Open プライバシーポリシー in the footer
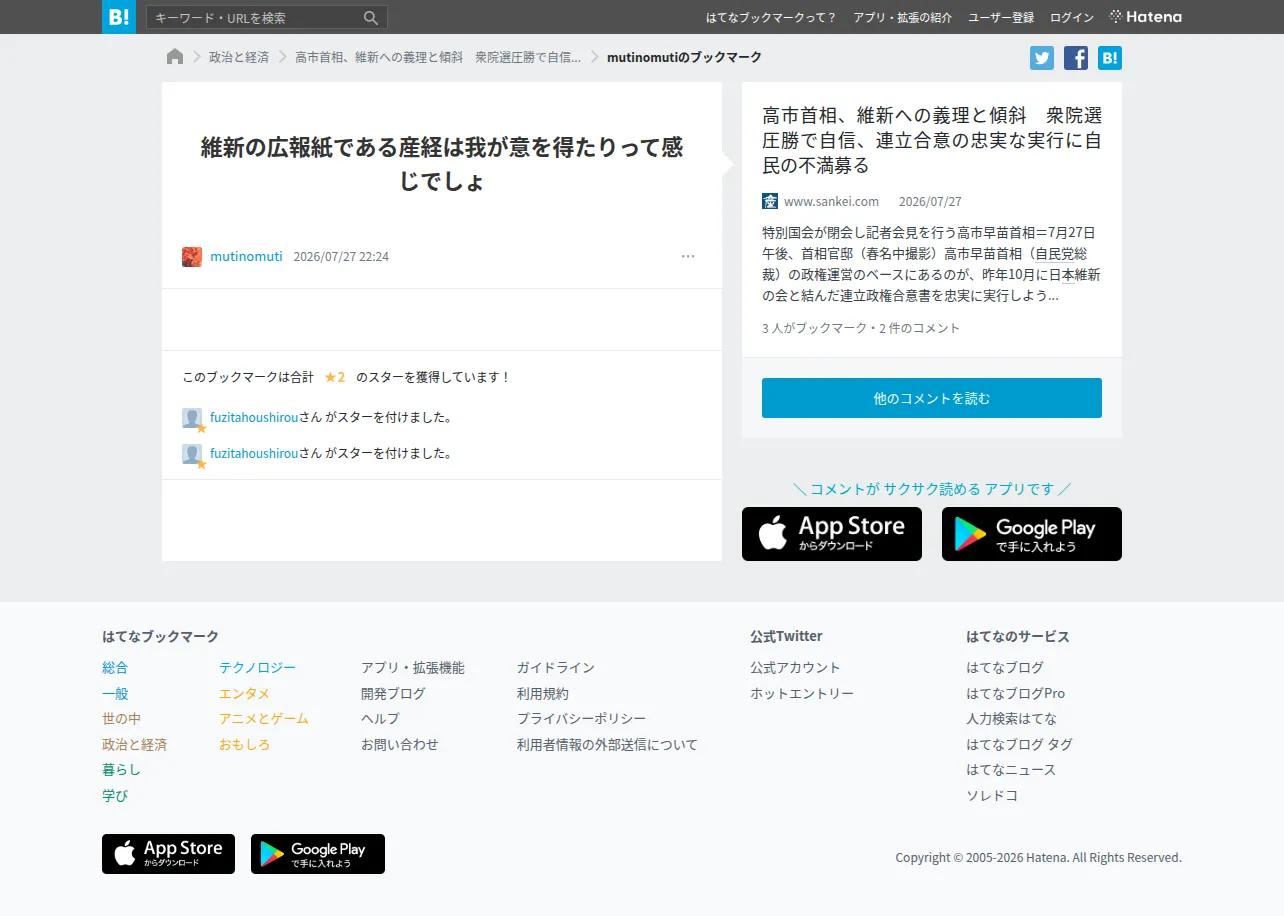The width and height of the screenshot is (1284, 916). click(581, 719)
